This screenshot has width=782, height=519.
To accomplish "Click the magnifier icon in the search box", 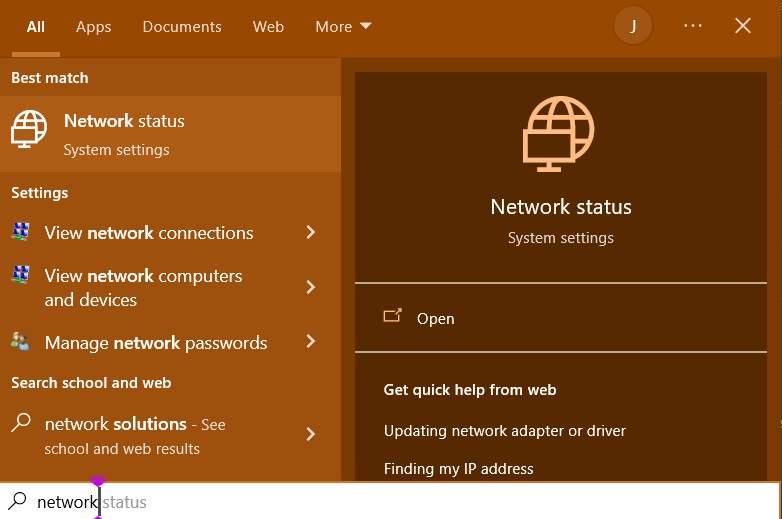I will (x=17, y=501).
